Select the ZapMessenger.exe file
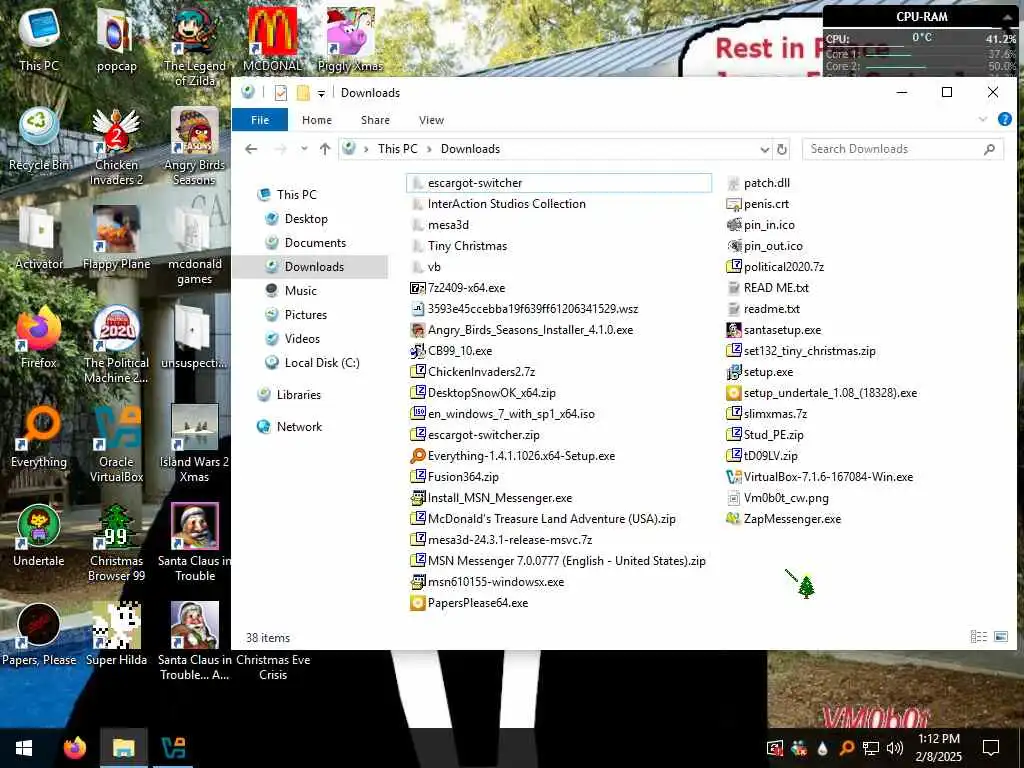 pyautogui.click(x=792, y=519)
